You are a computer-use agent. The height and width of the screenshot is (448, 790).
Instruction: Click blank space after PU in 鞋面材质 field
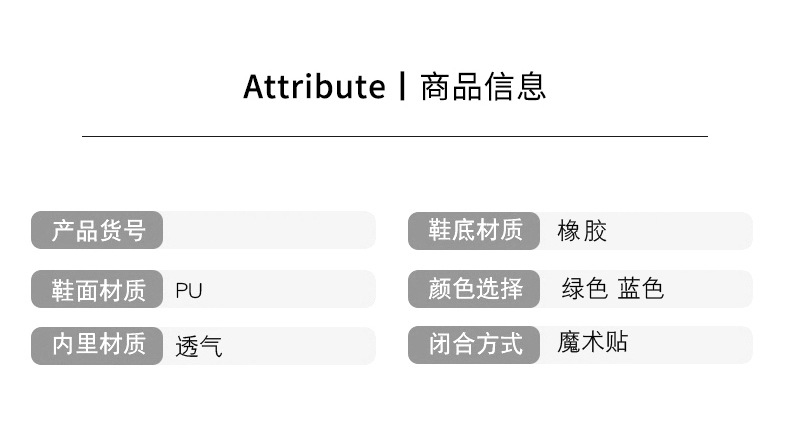pyautogui.click(x=290, y=291)
